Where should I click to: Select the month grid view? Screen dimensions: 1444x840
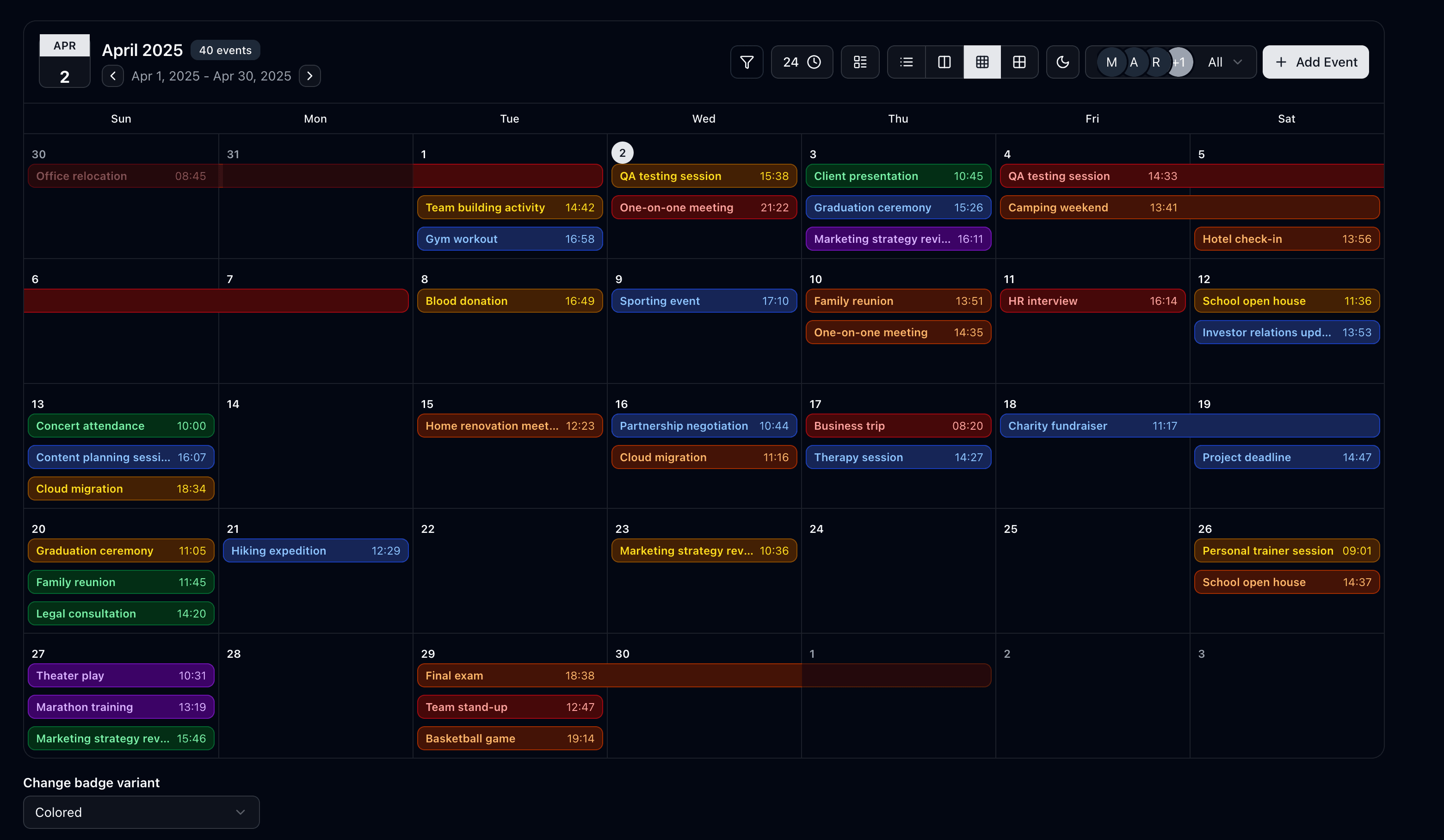click(981, 62)
